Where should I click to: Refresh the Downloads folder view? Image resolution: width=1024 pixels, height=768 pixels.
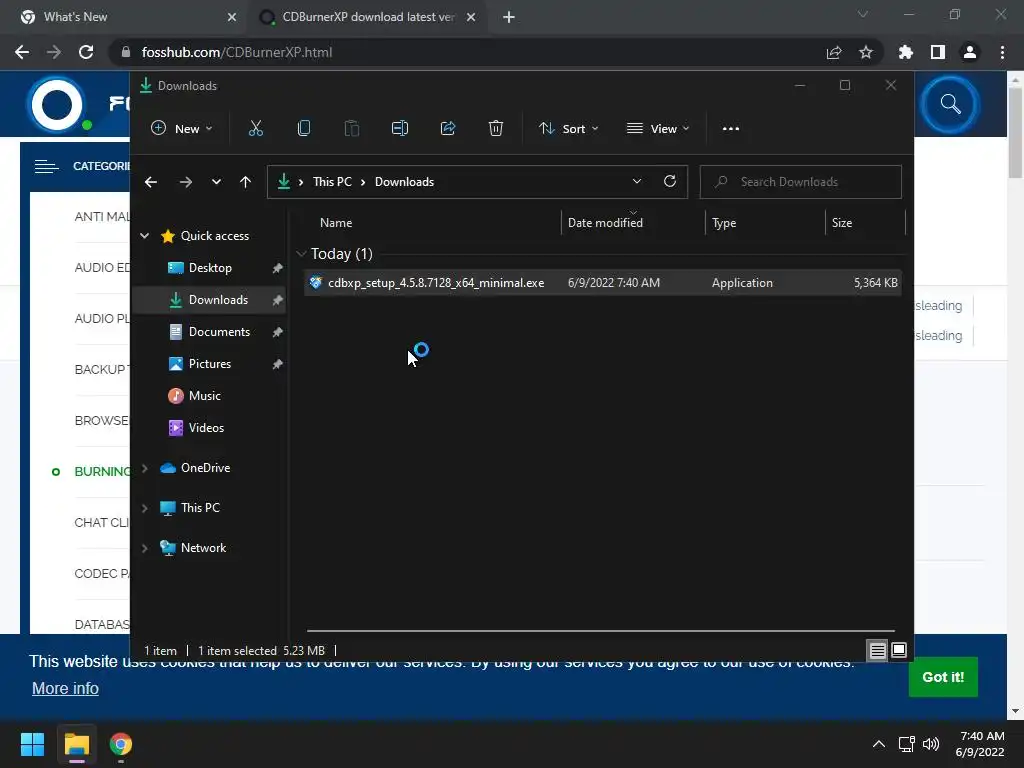(x=669, y=182)
